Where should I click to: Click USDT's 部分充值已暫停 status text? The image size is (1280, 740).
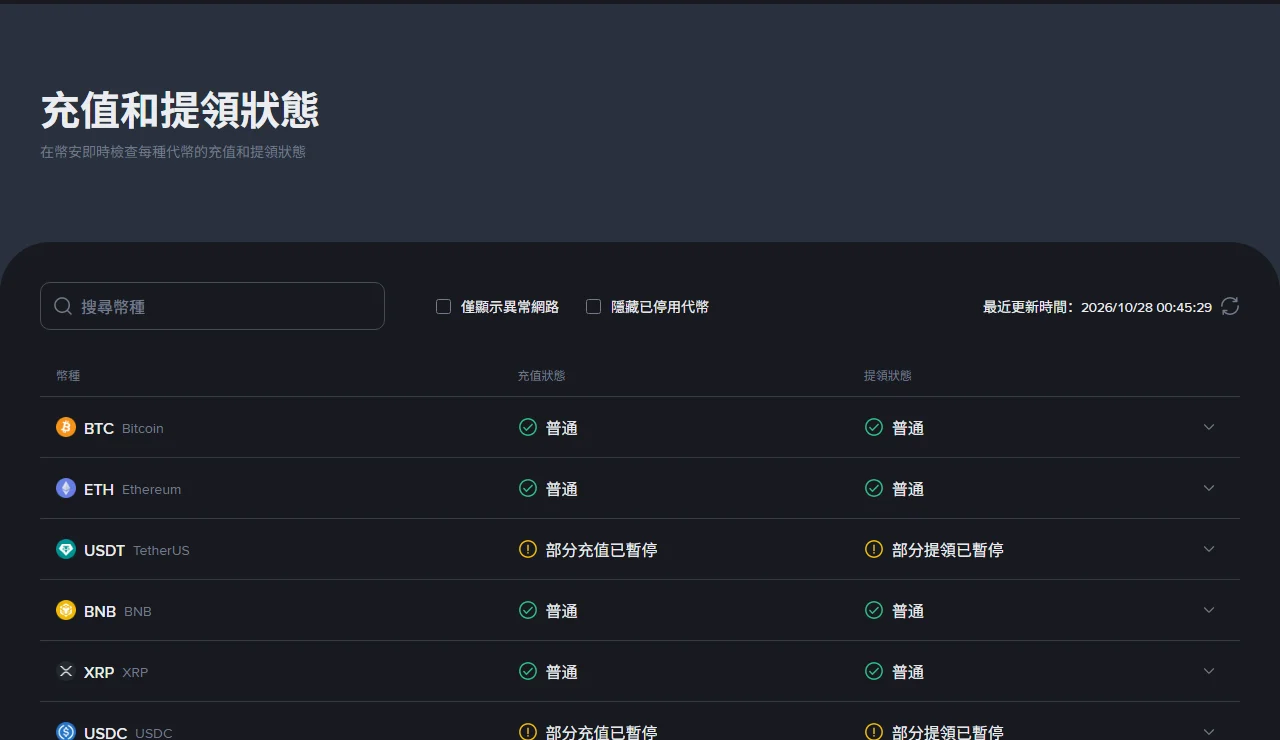pyautogui.click(x=602, y=550)
